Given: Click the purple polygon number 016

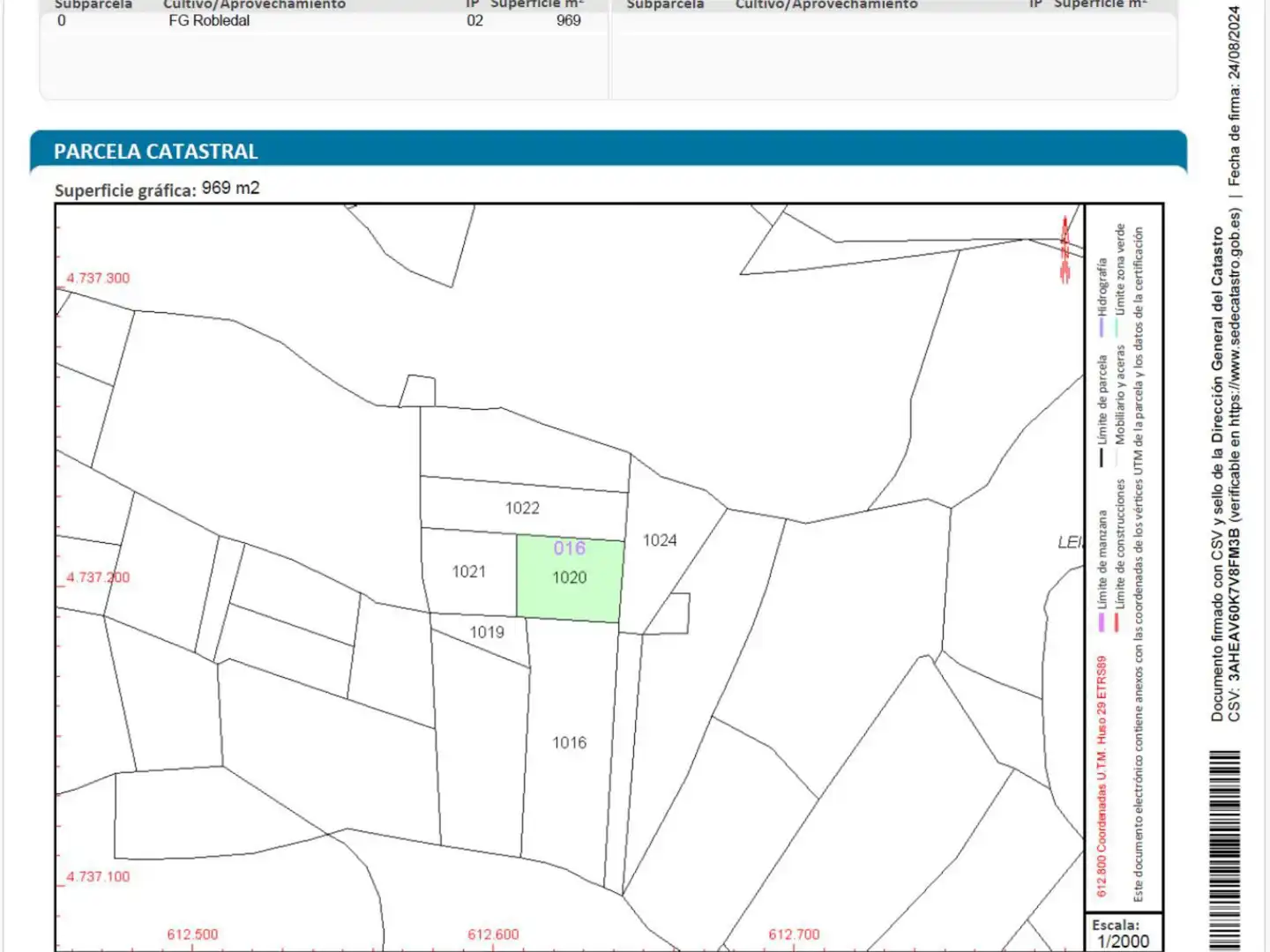Looking at the screenshot, I should click(569, 548).
